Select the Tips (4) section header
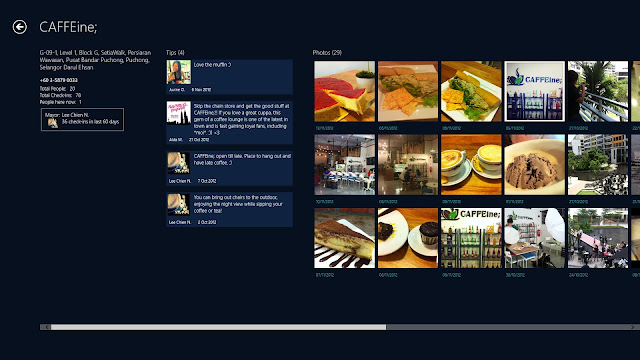Viewport: 640px width, 360px height. tap(175, 53)
